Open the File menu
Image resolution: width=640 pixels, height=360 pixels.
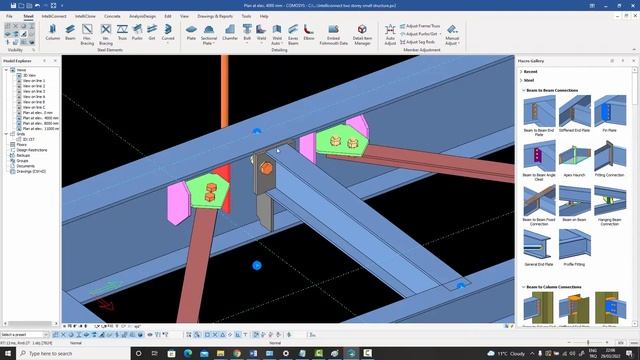coord(9,16)
